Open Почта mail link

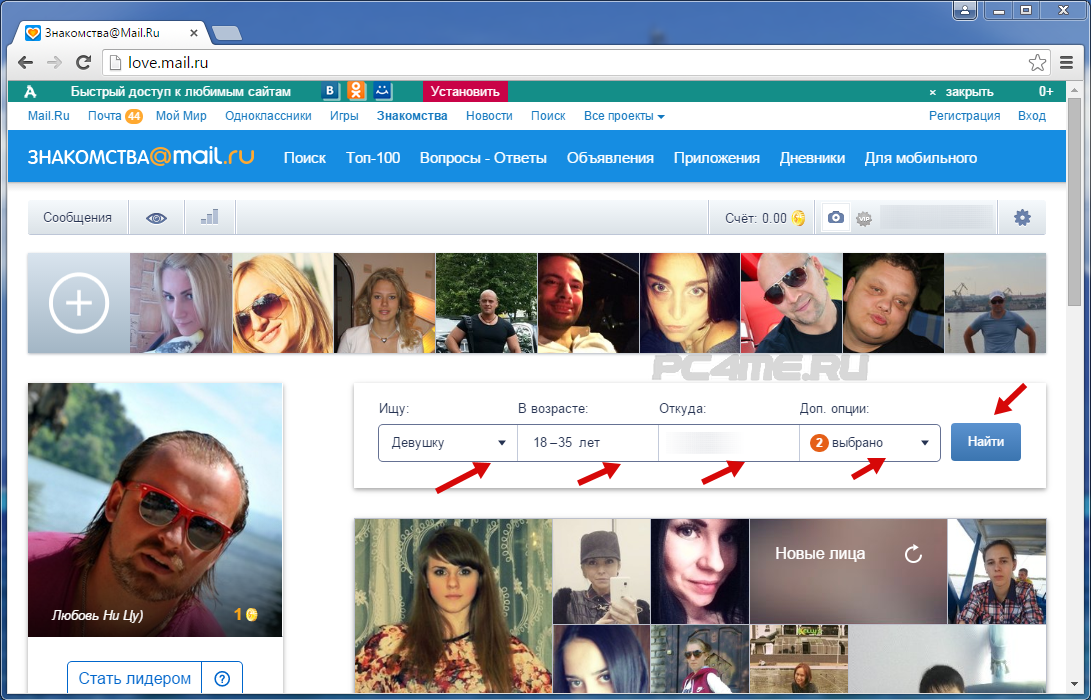[x=104, y=116]
